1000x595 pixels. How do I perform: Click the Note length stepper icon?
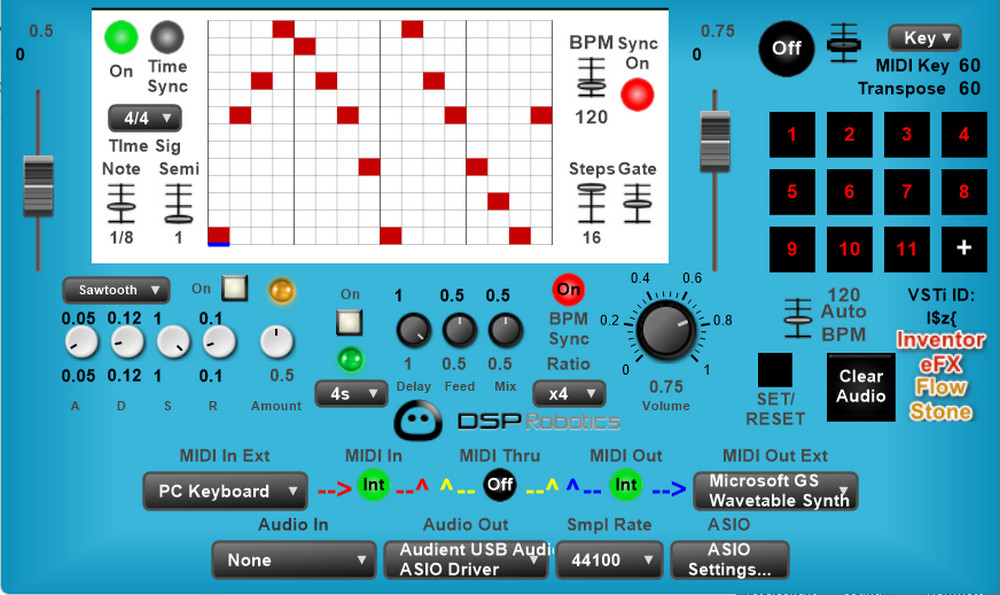(121, 203)
